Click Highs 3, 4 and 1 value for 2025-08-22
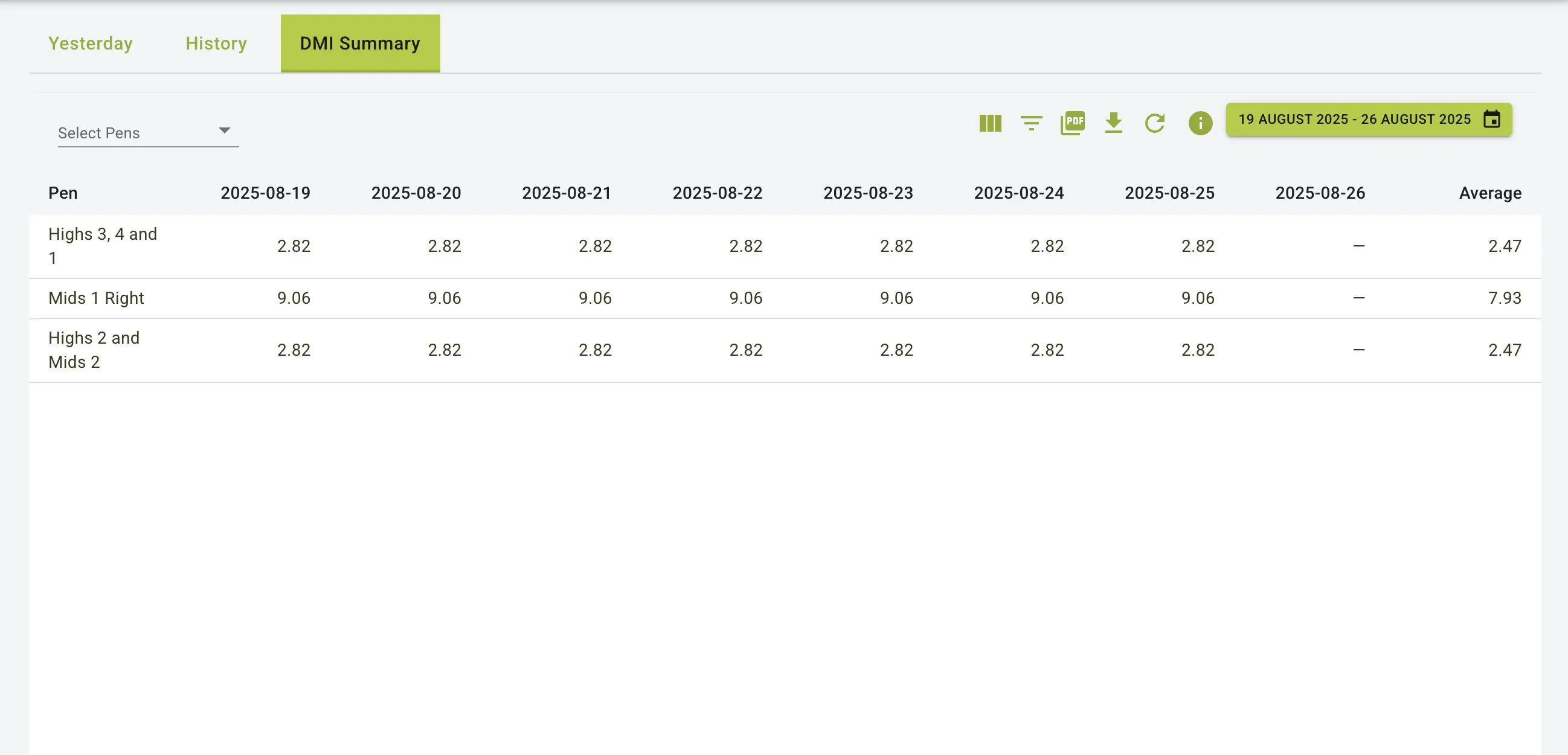 (746, 246)
